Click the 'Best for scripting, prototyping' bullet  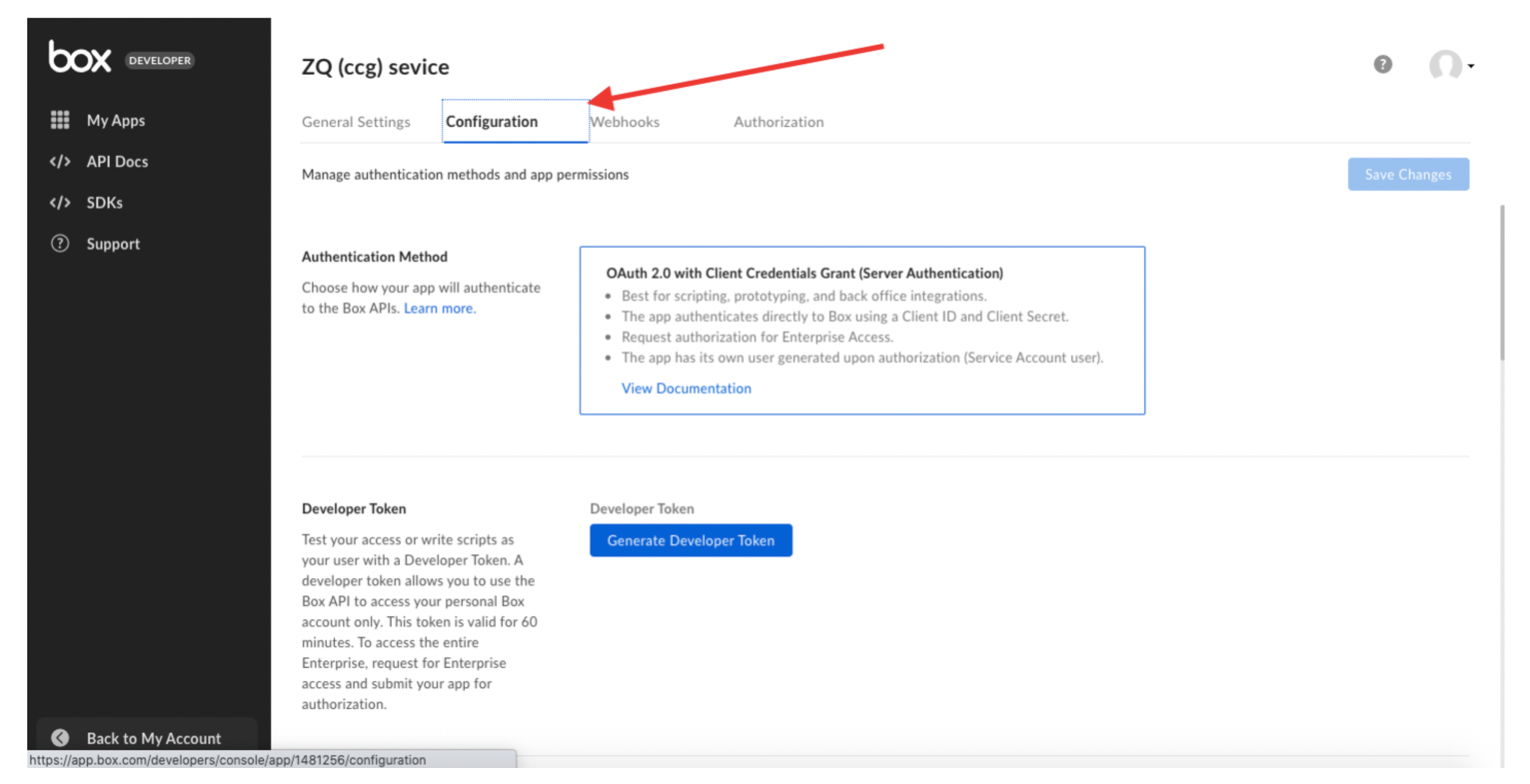pos(804,296)
